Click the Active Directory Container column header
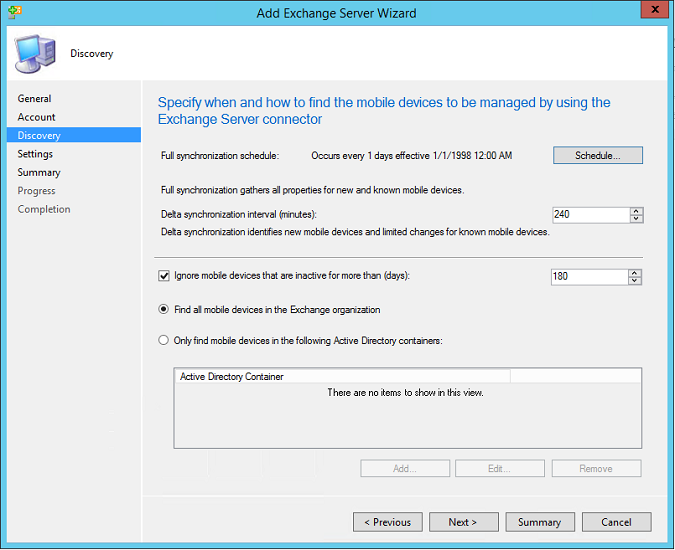Screen dimensions: 675x550 342,377
